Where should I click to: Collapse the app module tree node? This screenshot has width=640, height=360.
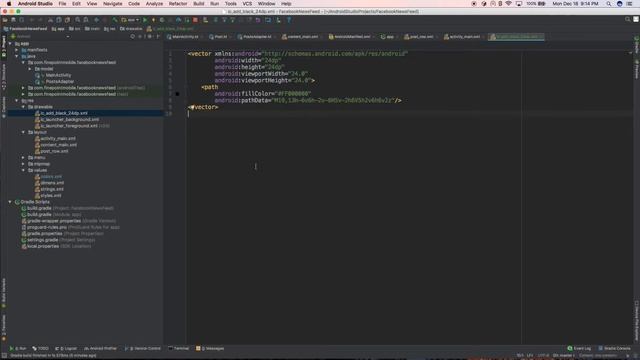tap(10, 44)
